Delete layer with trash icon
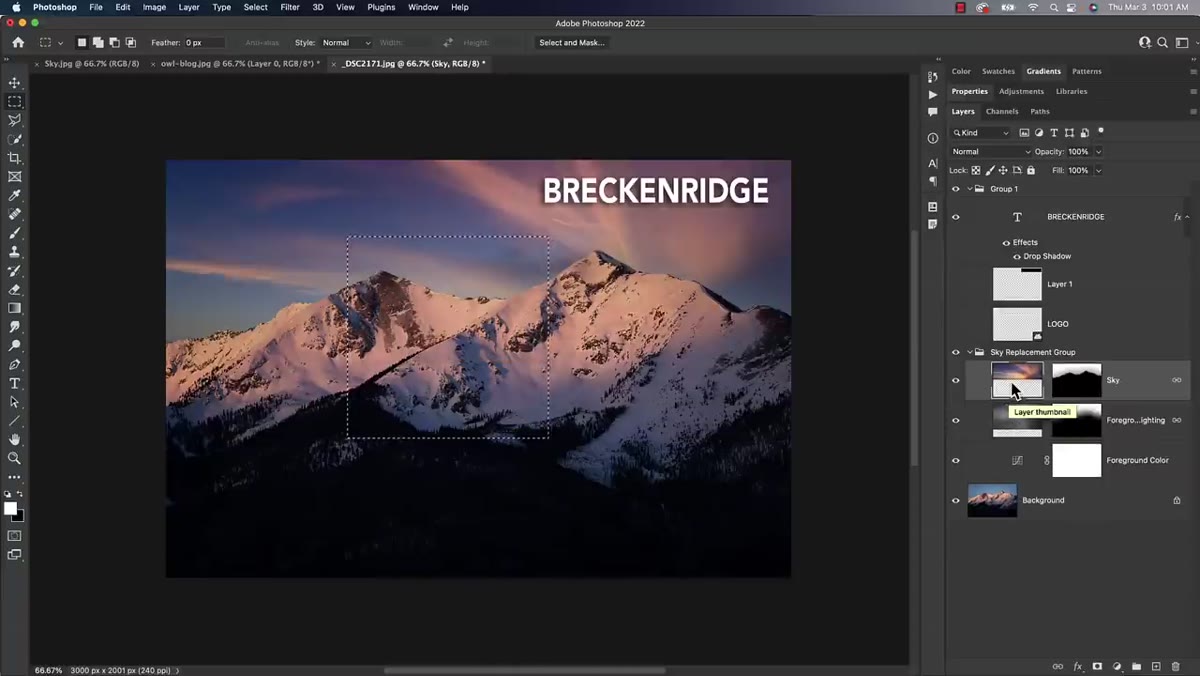Viewport: 1200px width, 676px height. point(1175,666)
